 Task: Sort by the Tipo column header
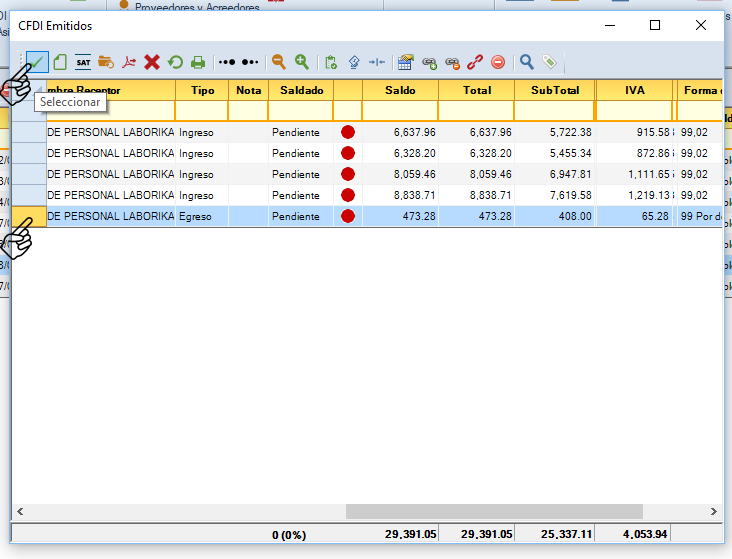[x=202, y=90]
